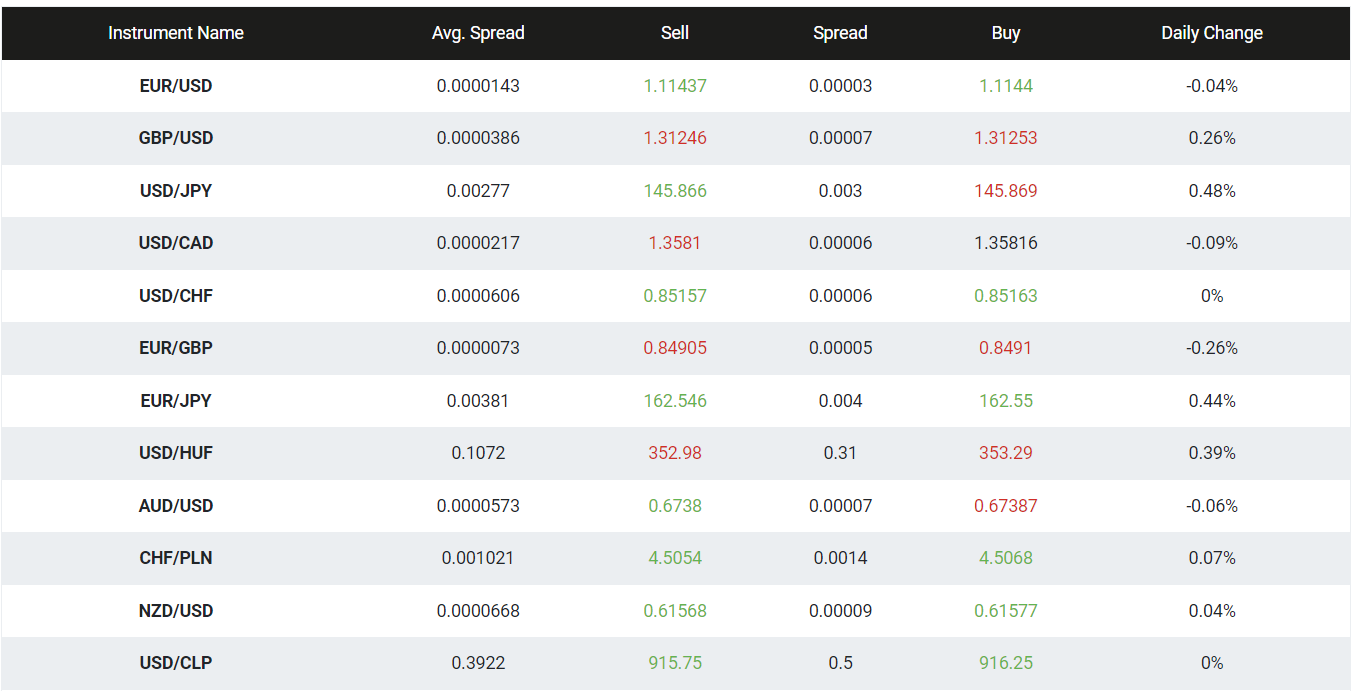Open the USD/CLP instrument page
The width and height of the screenshot is (1351, 691).
tap(176, 662)
